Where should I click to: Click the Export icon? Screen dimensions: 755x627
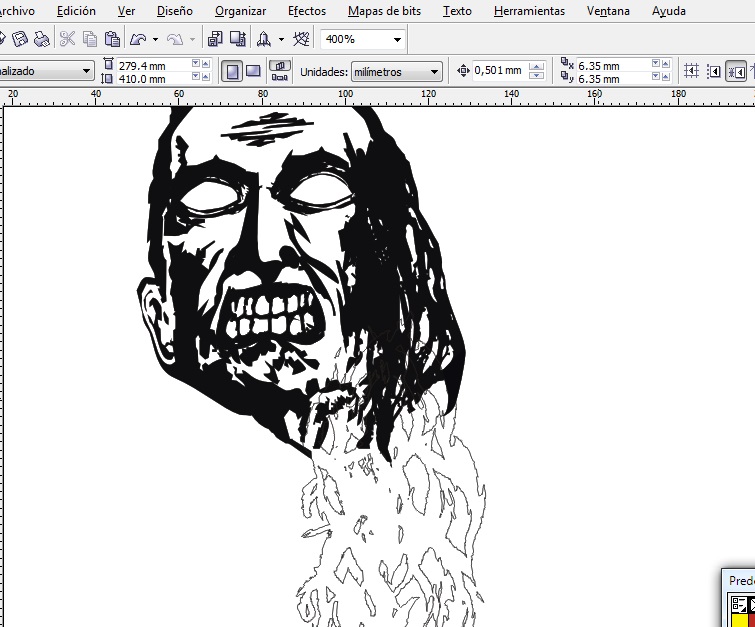click(x=238, y=39)
